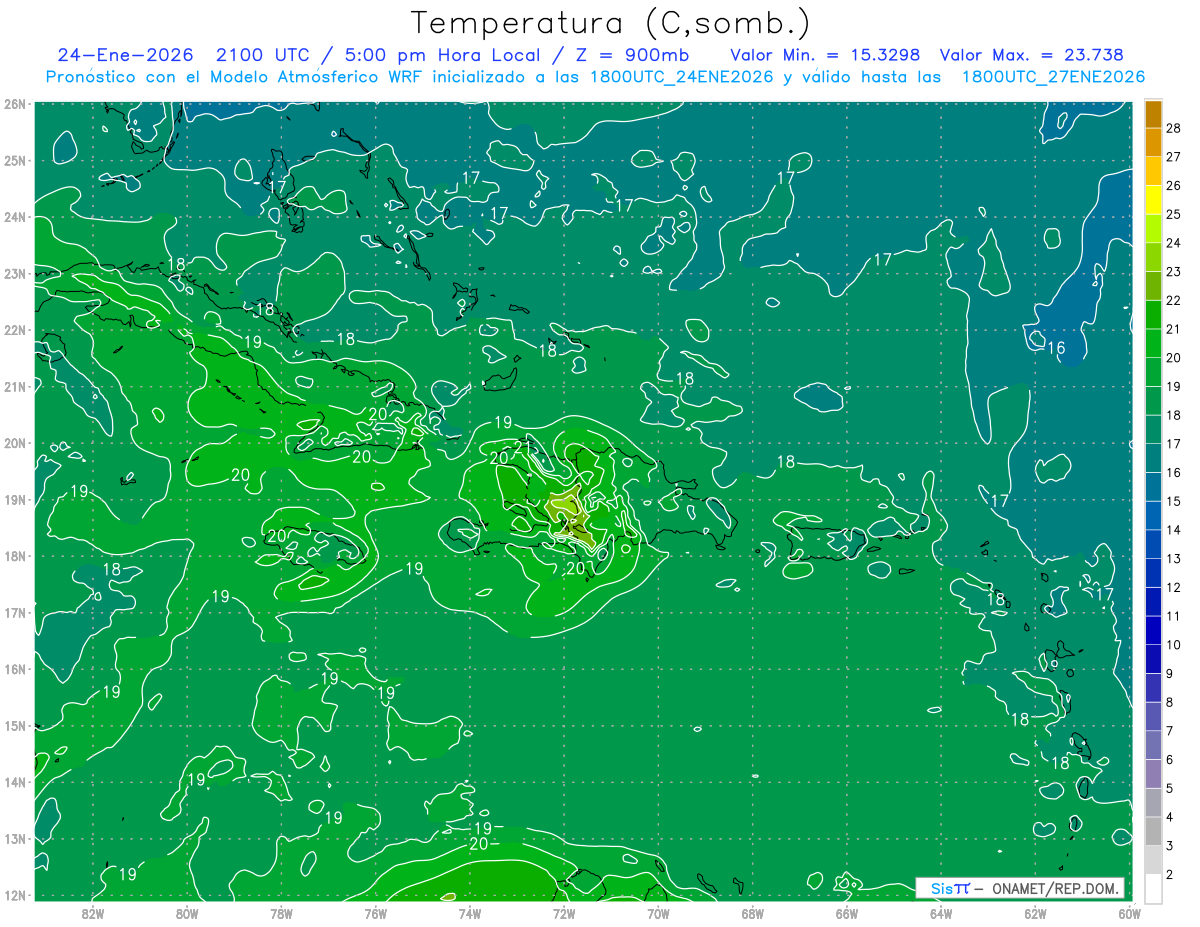Click the 24N latitude axis label
The height and width of the screenshot is (927, 1200).
pos(14,217)
